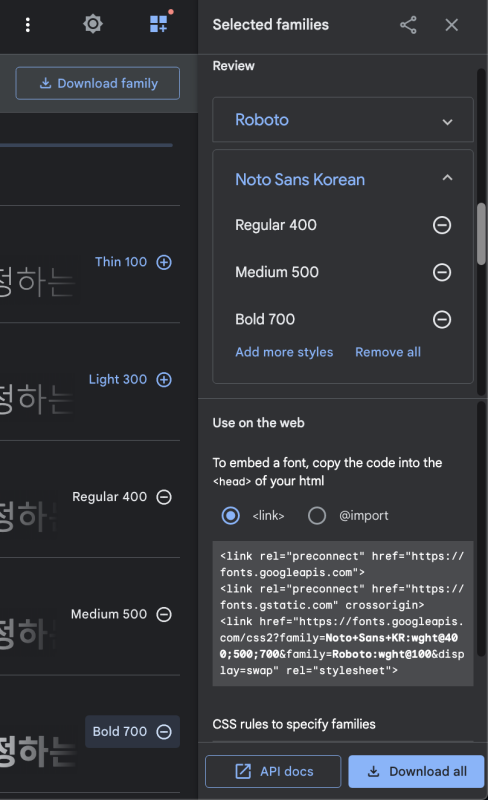Click the Bold 700 label in selected panel

tap(265, 319)
